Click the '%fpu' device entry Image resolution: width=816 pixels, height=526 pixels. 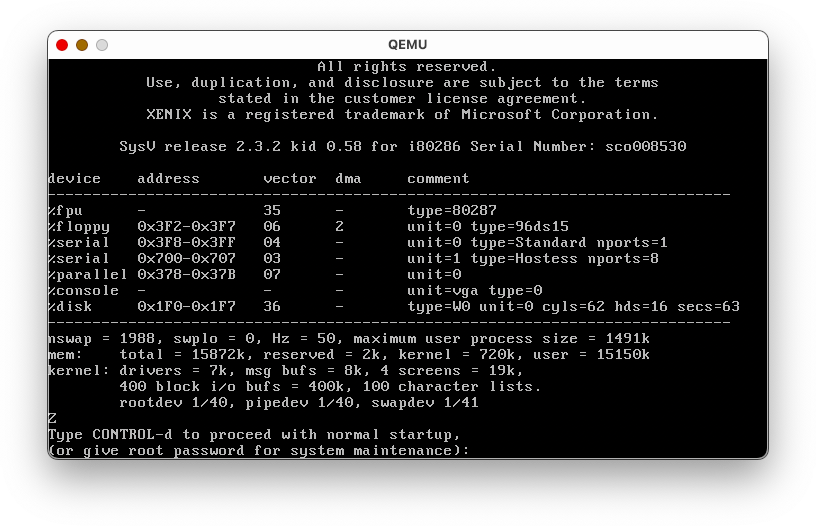point(65,211)
